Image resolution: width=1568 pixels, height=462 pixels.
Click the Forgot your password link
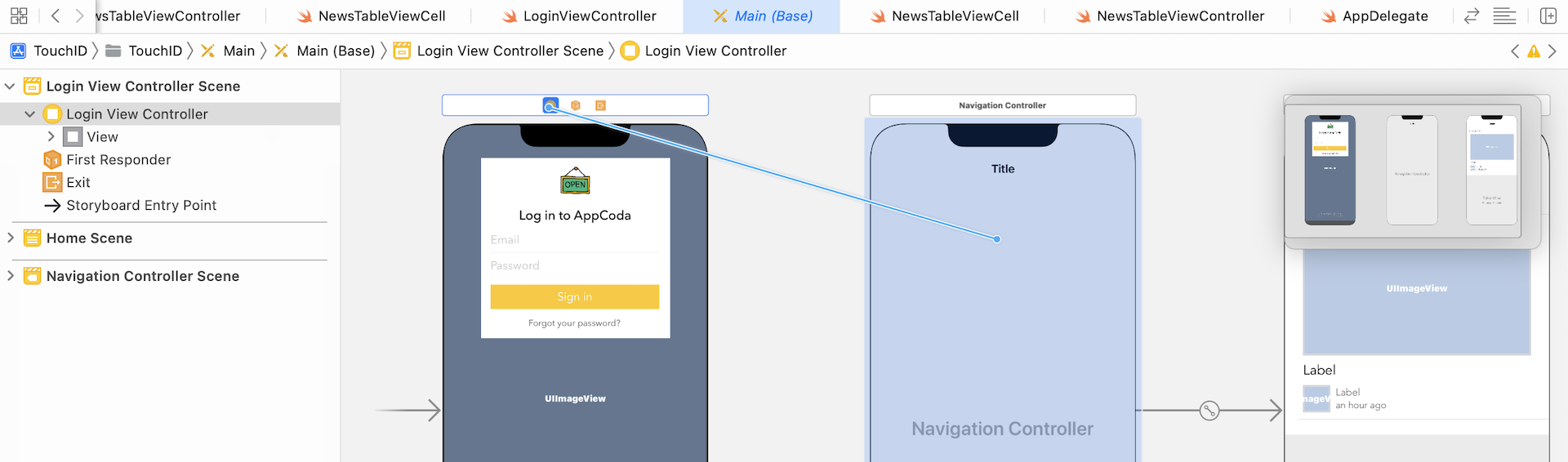[574, 323]
